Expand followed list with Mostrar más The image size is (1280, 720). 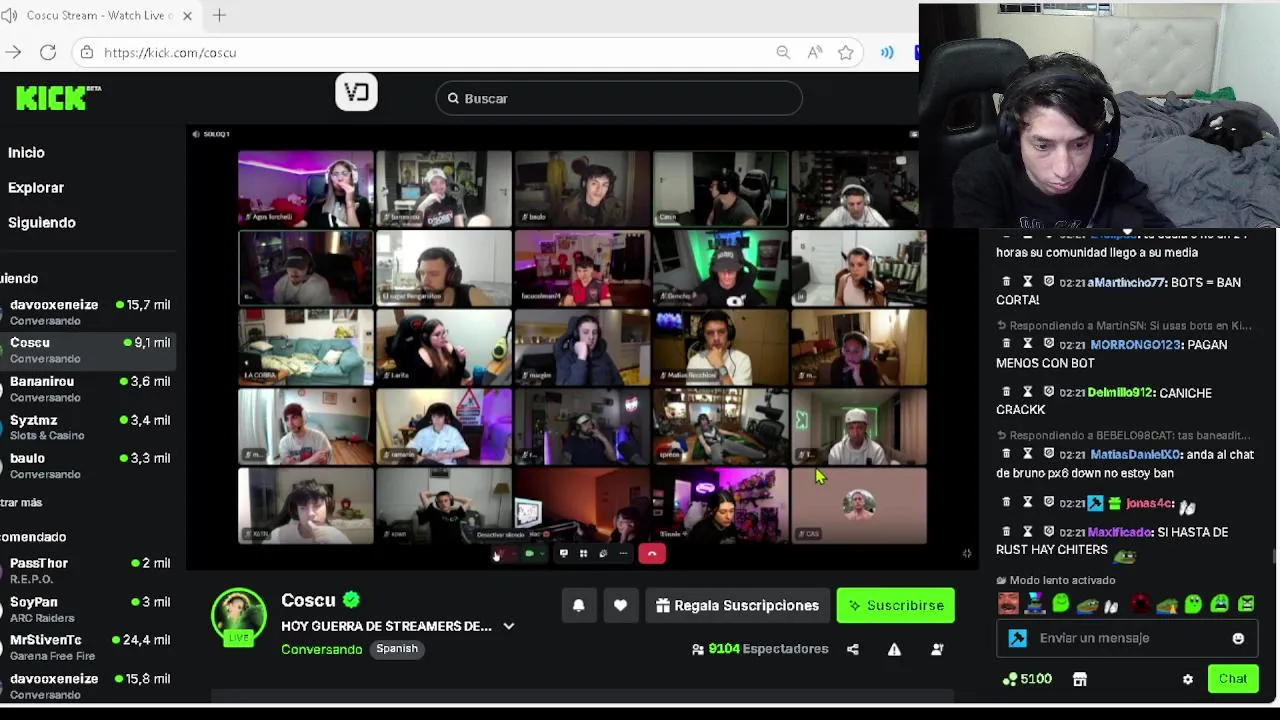click(21, 502)
